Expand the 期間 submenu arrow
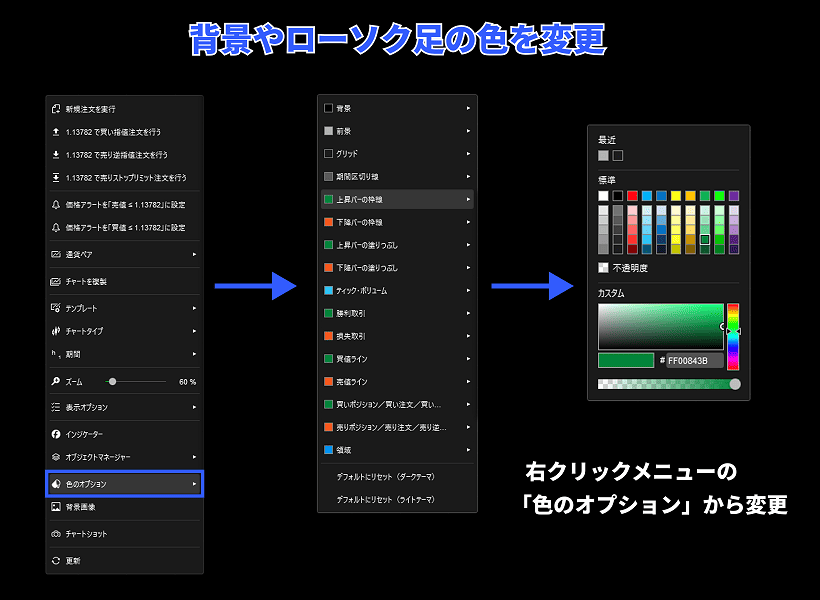The image size is (820, 600). coord(195,354)
